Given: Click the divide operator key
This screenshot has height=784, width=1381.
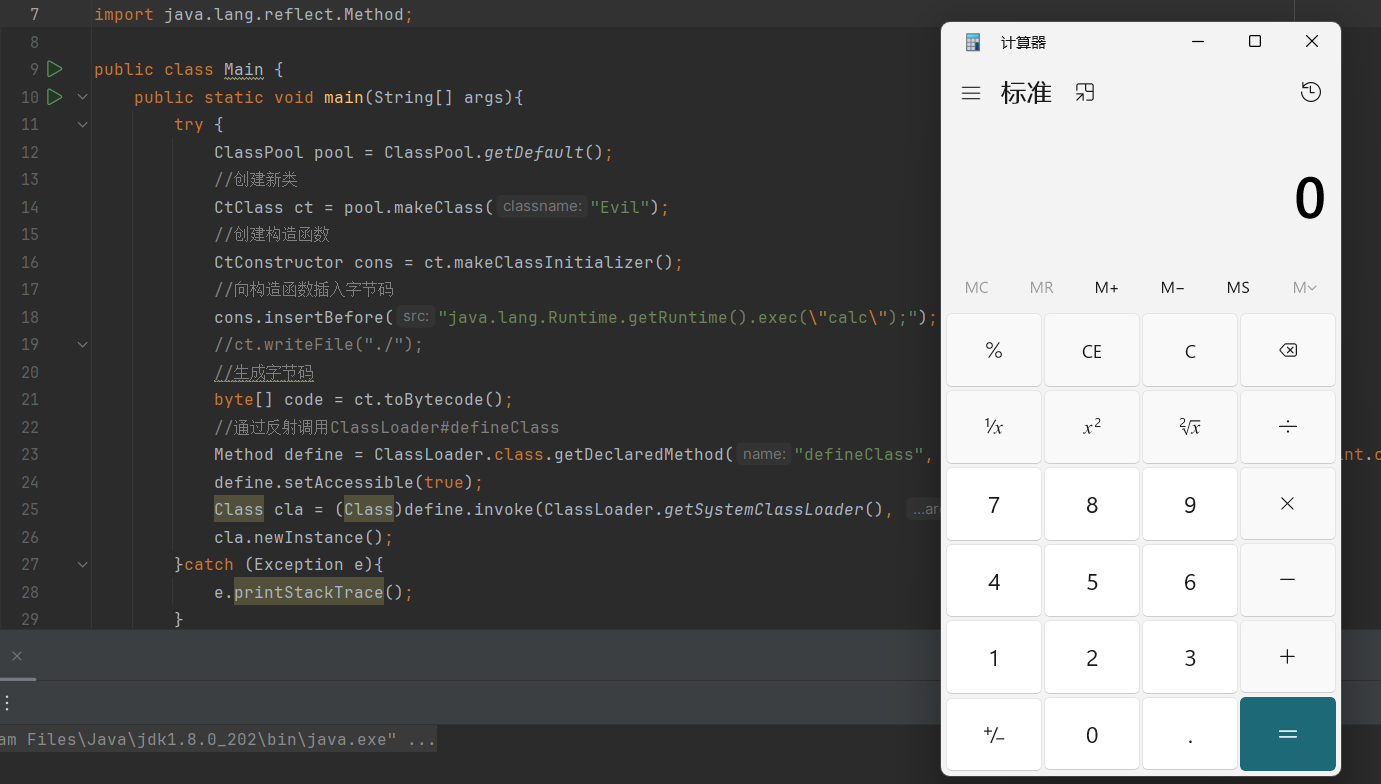Looking at the screenshot, I should tap(1288, 427).
